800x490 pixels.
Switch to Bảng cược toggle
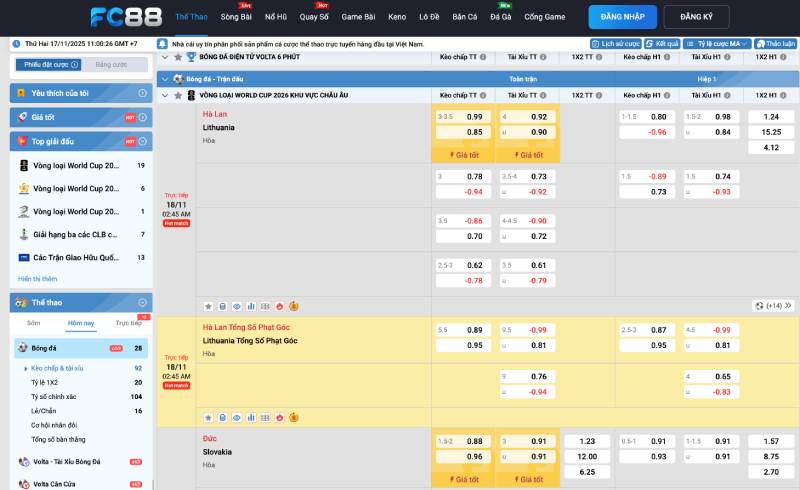pos(111,64)
